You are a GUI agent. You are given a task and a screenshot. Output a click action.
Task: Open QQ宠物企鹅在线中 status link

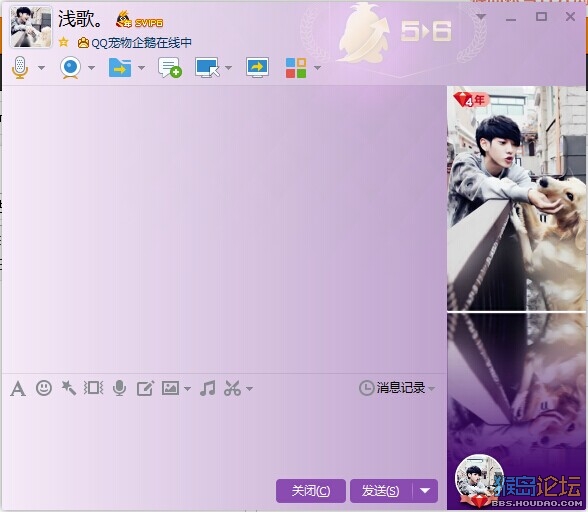142,43
